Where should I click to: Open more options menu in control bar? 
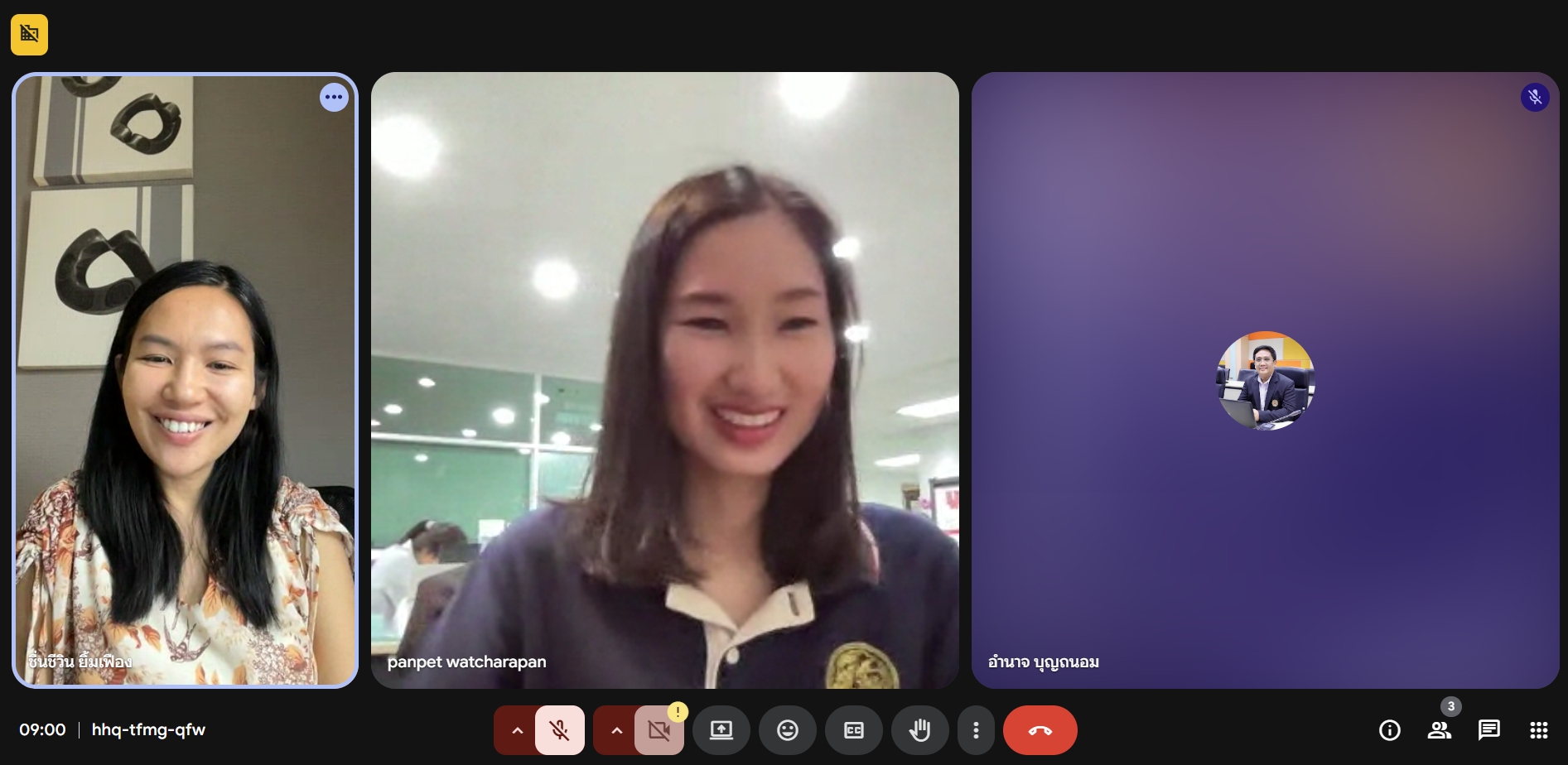click(x=976, y=730)
